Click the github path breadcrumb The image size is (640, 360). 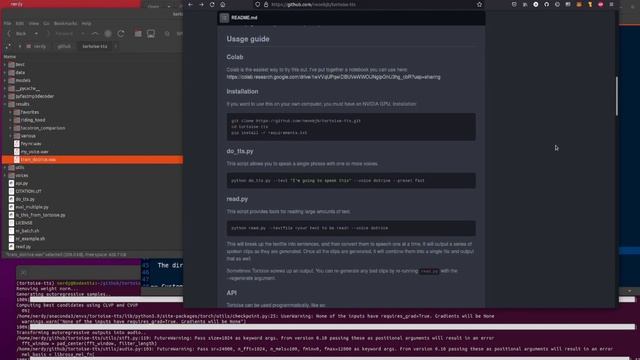pos(64,47)
